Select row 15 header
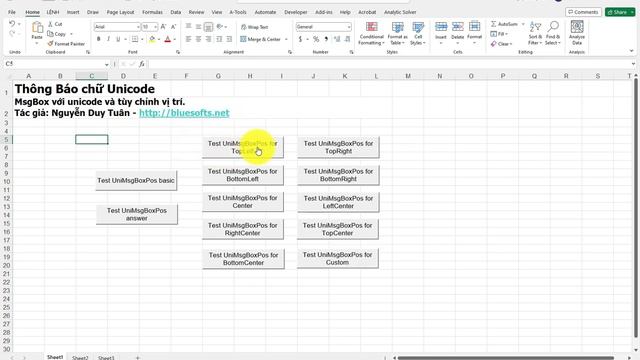640x360 pixels. tap(6, 223)
